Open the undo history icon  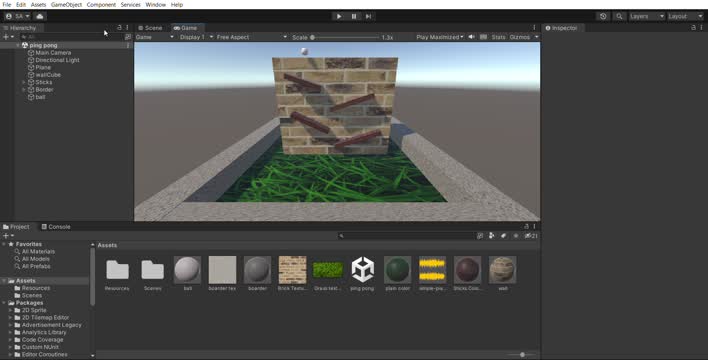point(603,16)
